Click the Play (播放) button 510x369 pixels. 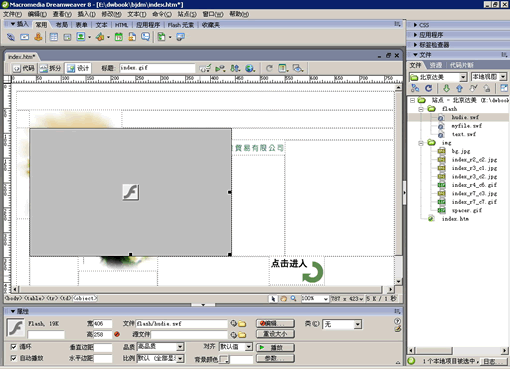(x=275, y=348)
